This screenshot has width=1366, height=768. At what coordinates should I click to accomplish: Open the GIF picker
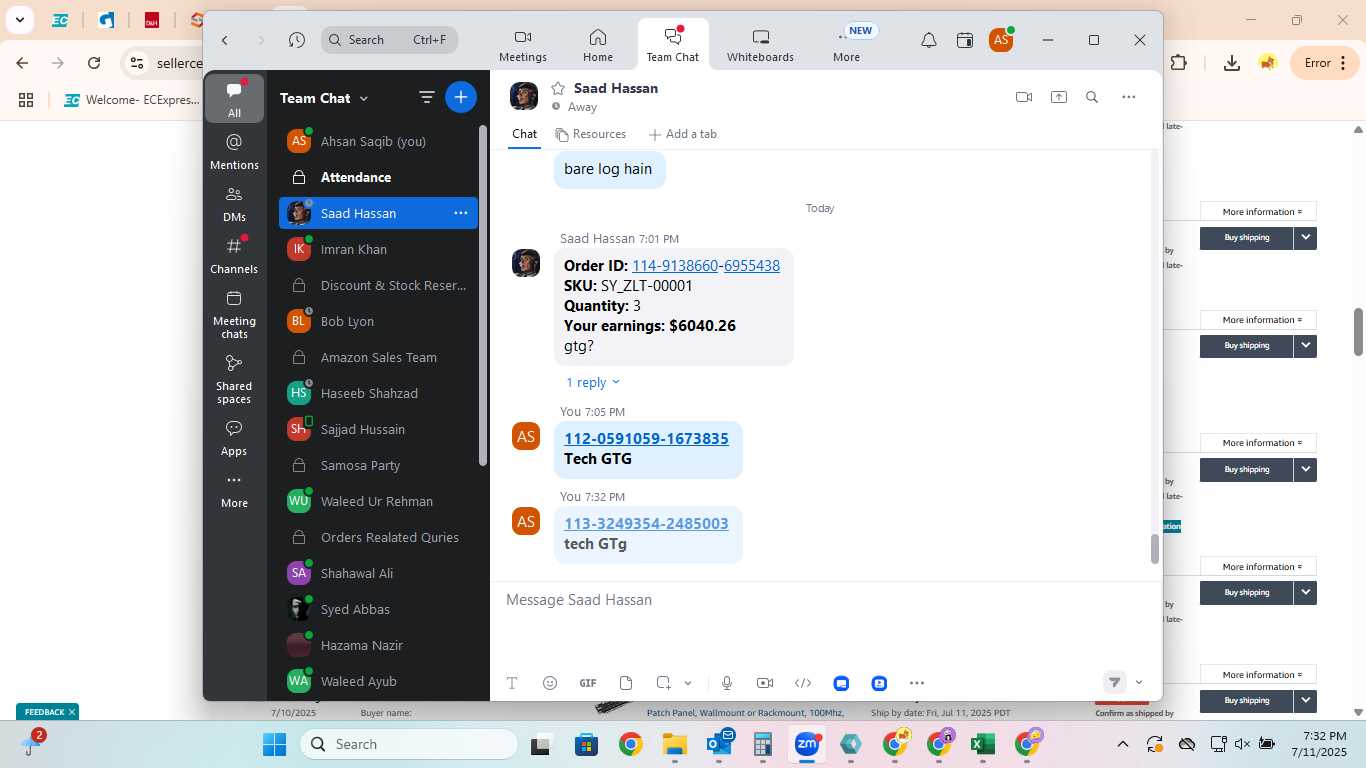(x=588, y=683)
